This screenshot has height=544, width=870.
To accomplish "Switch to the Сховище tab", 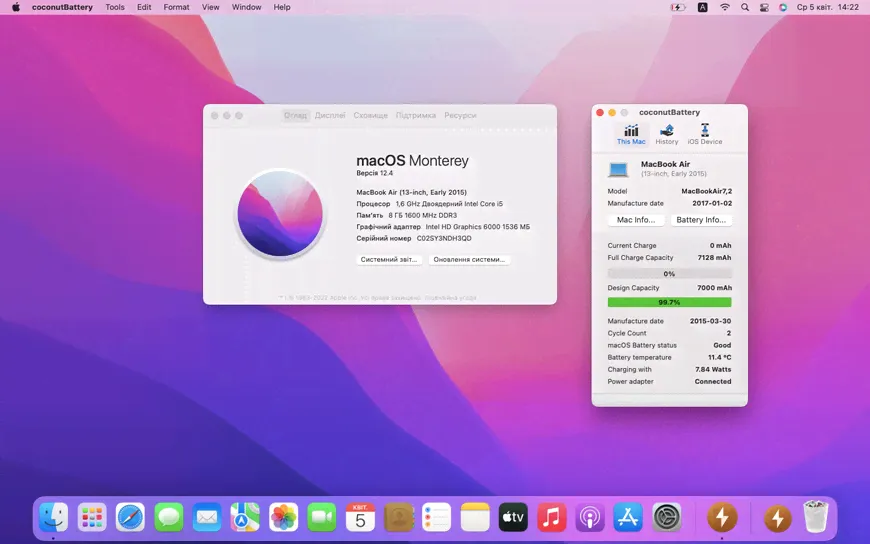I will [x=371, y=115].
